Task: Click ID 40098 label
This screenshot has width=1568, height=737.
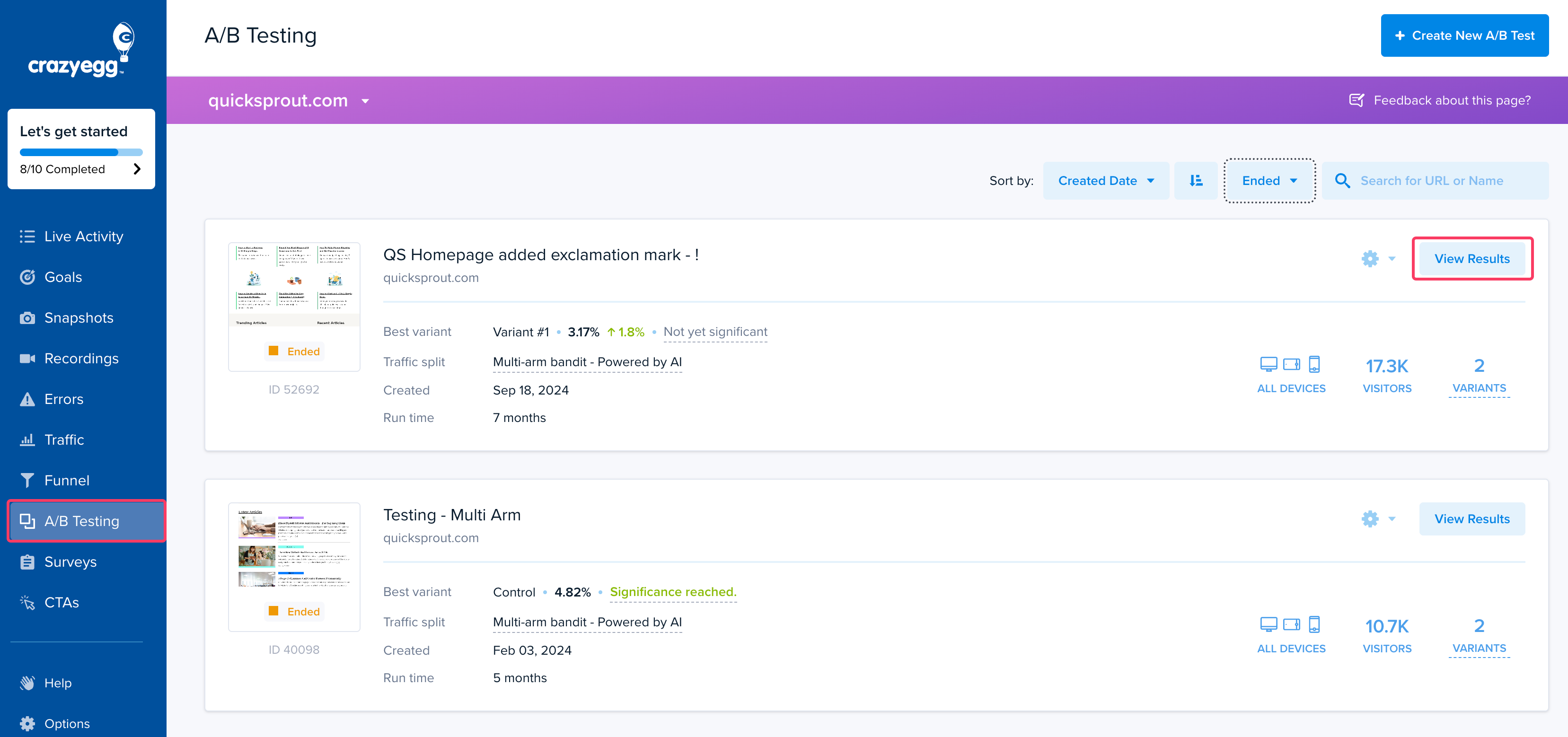Action: [294, 650]
